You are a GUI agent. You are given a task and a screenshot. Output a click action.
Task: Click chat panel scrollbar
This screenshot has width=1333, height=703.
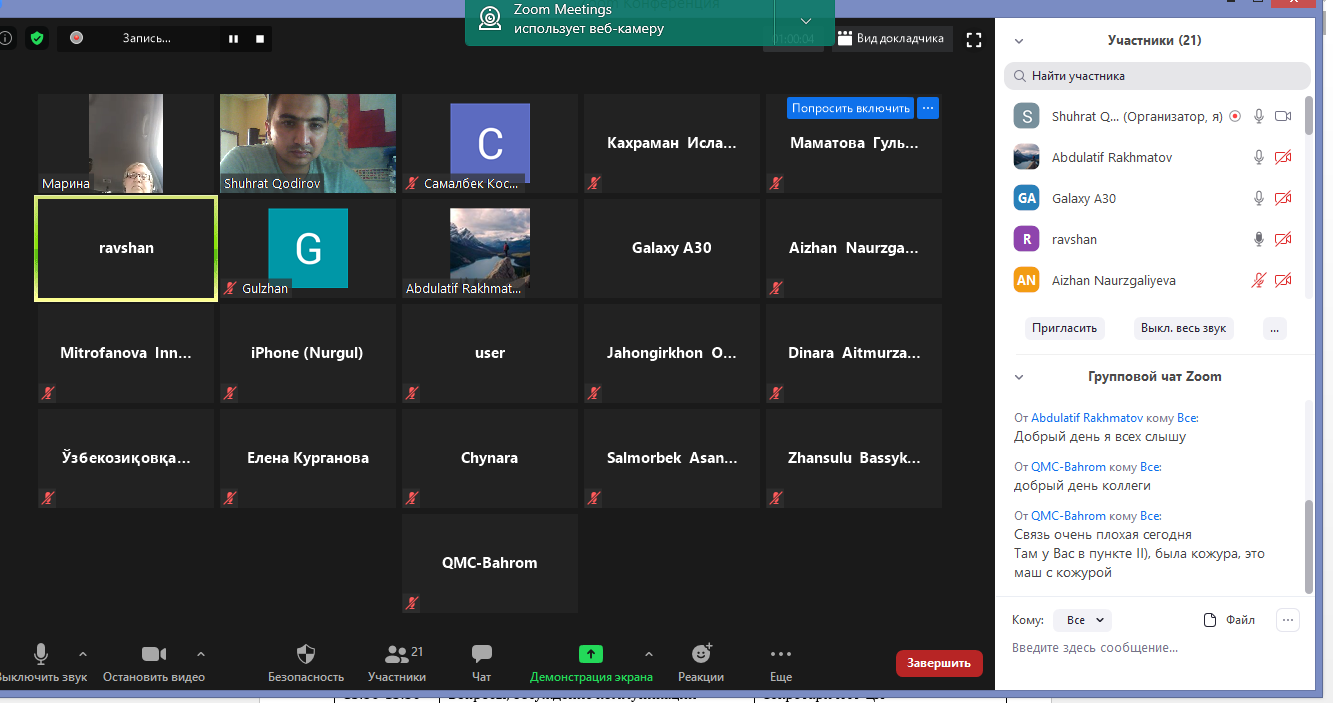pos(1309,546)
